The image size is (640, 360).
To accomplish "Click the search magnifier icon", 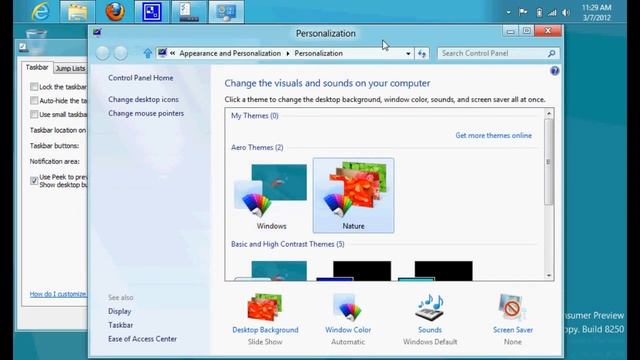I will [551, 53].
